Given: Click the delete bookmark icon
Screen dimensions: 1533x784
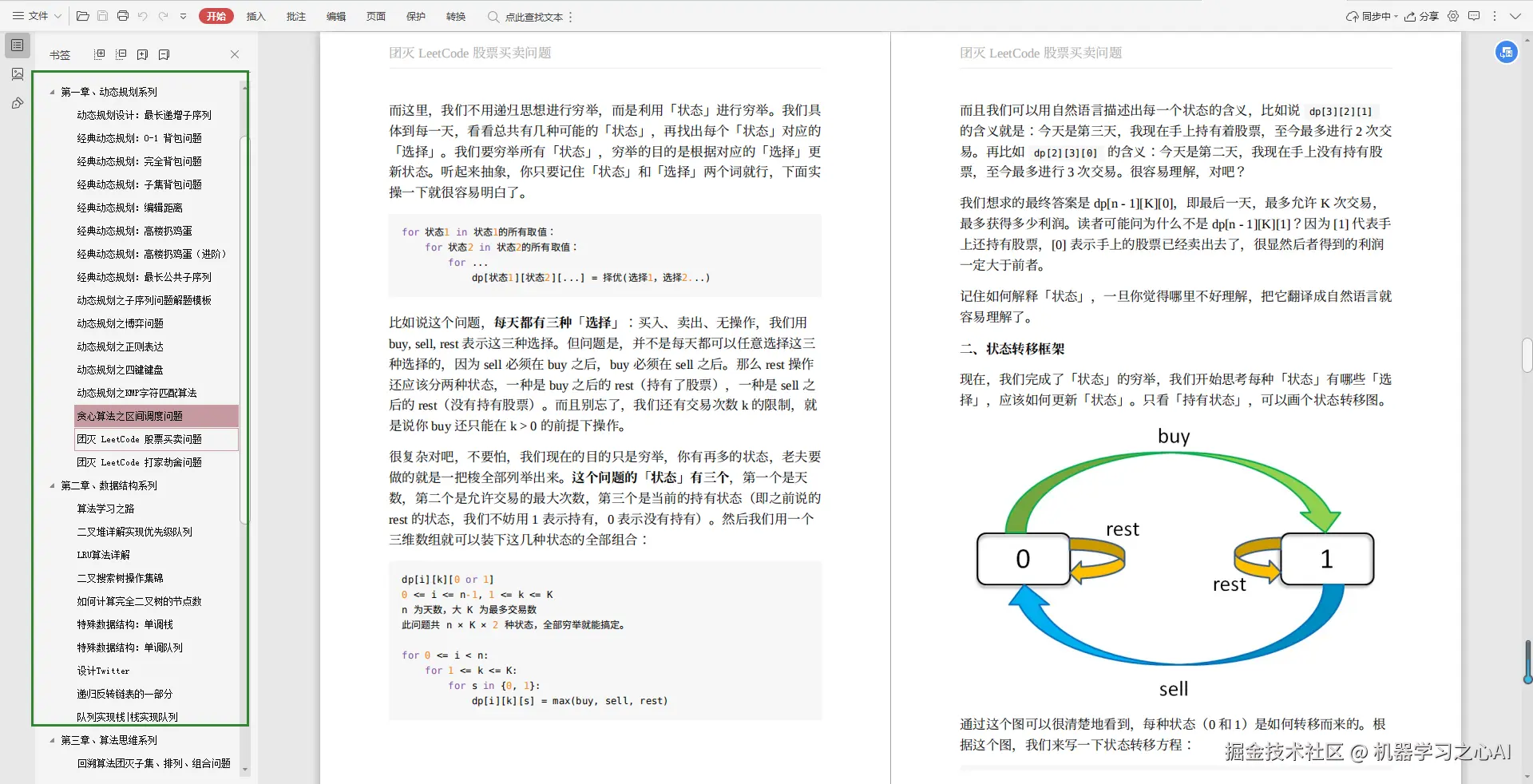Looking at the screenshot, I should coord(164,54).
